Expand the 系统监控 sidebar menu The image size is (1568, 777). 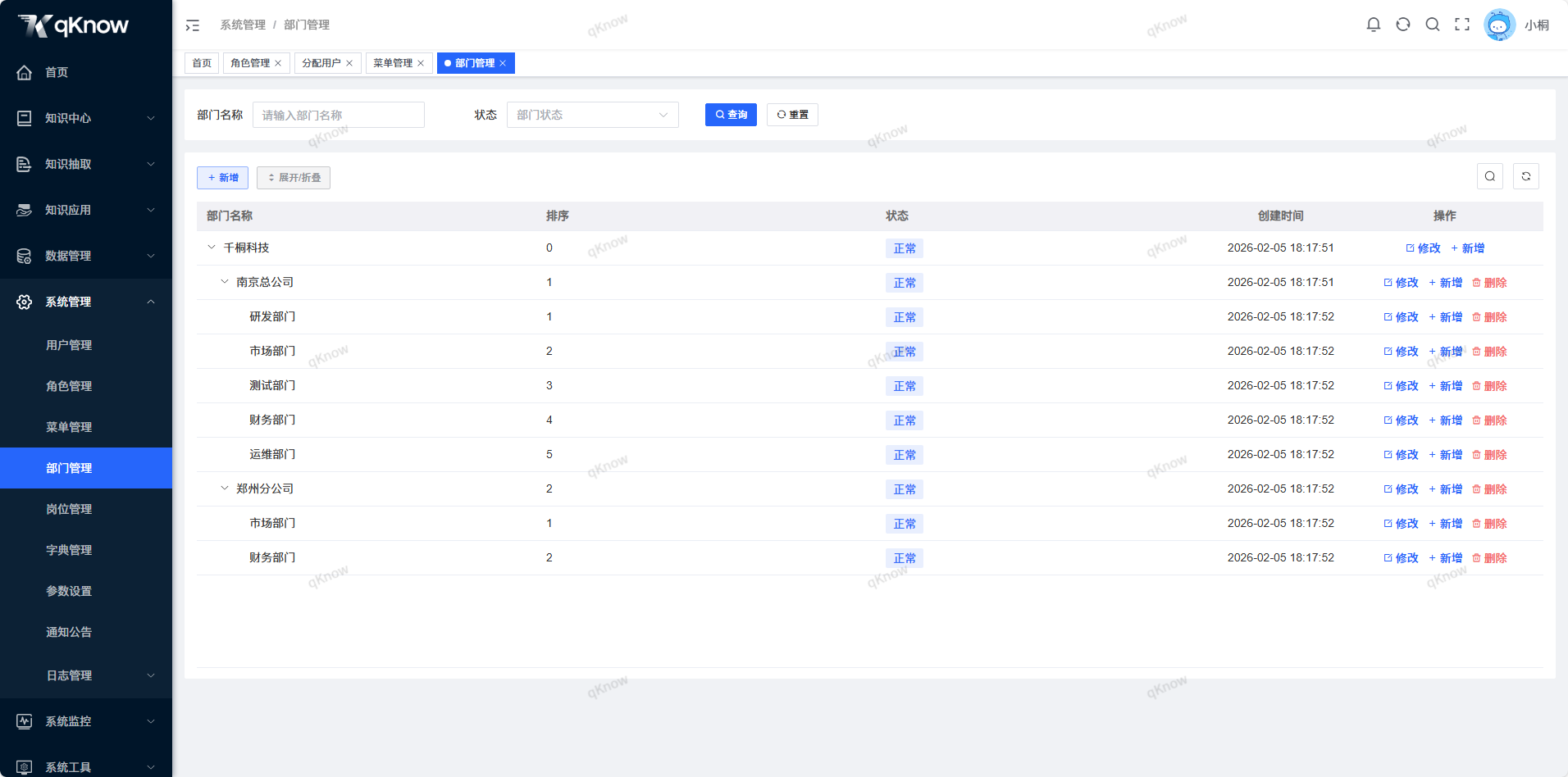point(151,721)
